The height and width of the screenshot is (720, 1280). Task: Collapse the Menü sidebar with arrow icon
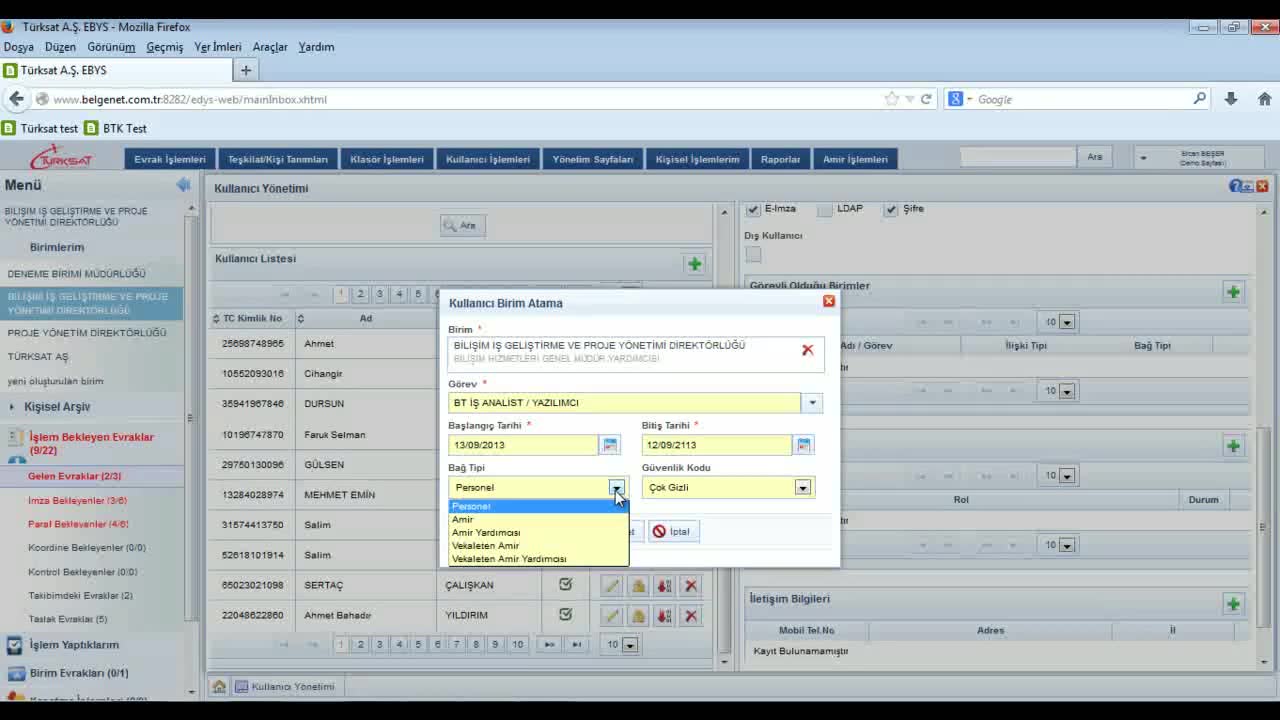(x=183, y=185)
